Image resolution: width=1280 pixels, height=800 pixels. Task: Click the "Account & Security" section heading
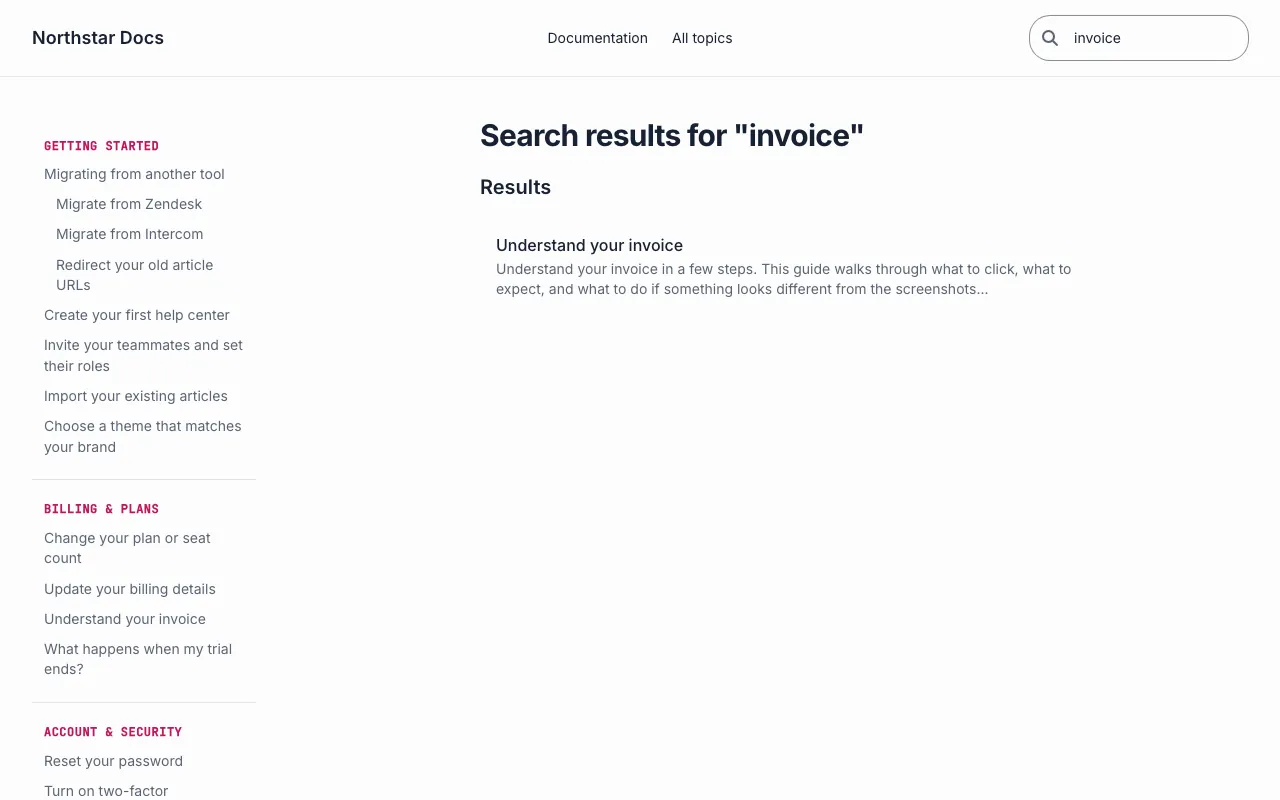(x=113, y=732)
